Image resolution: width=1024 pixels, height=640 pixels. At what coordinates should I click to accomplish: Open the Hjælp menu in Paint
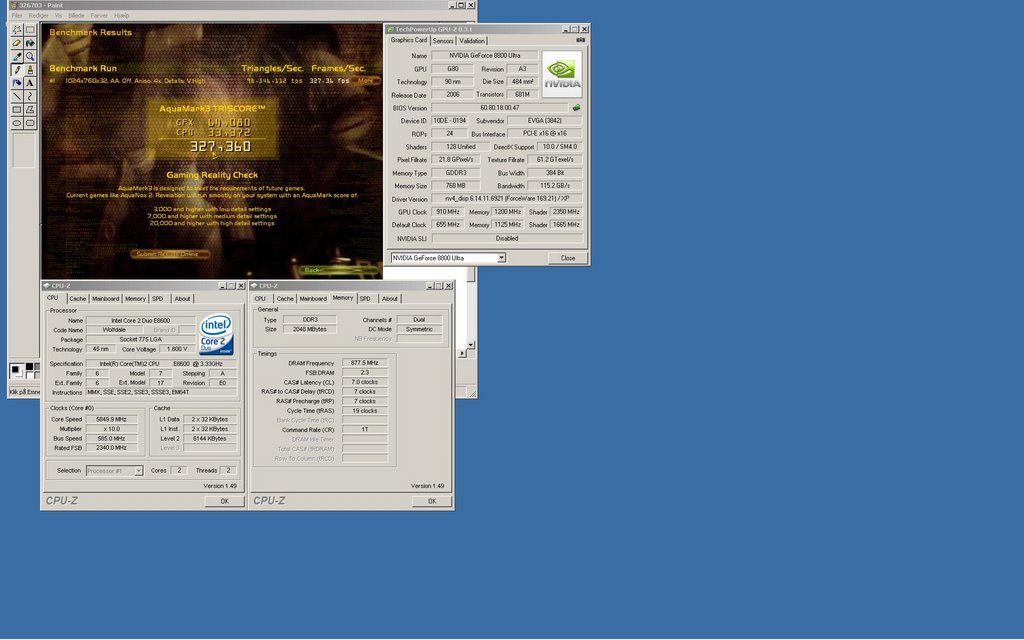coord(121,15)
